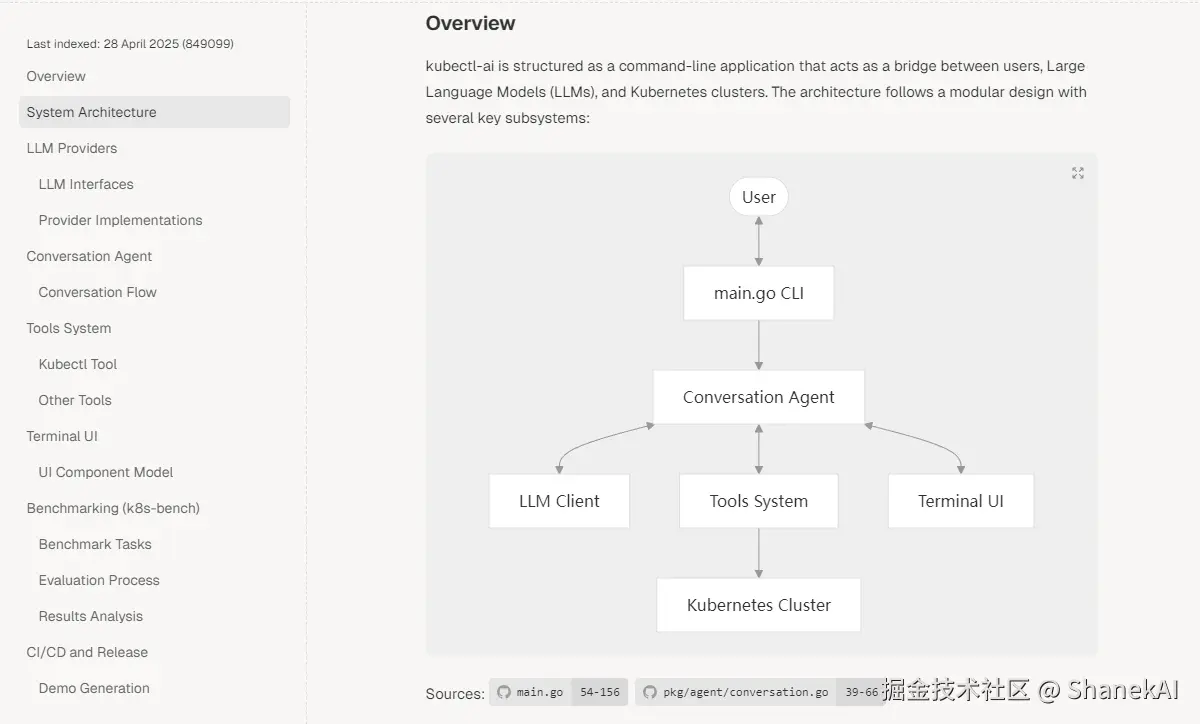Open Provider Implementations page
Screen dimensions: 1200x724
(120, 220)
